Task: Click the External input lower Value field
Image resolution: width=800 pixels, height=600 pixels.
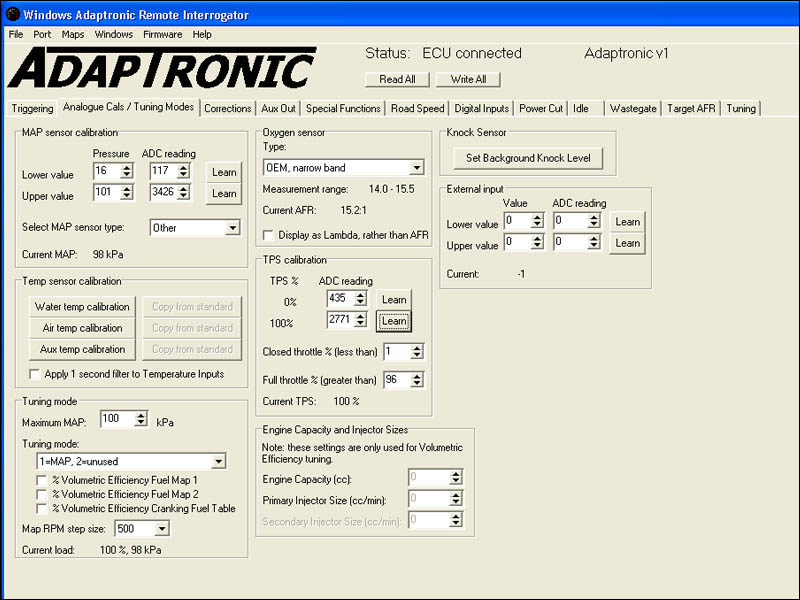Action: point(517,220)
